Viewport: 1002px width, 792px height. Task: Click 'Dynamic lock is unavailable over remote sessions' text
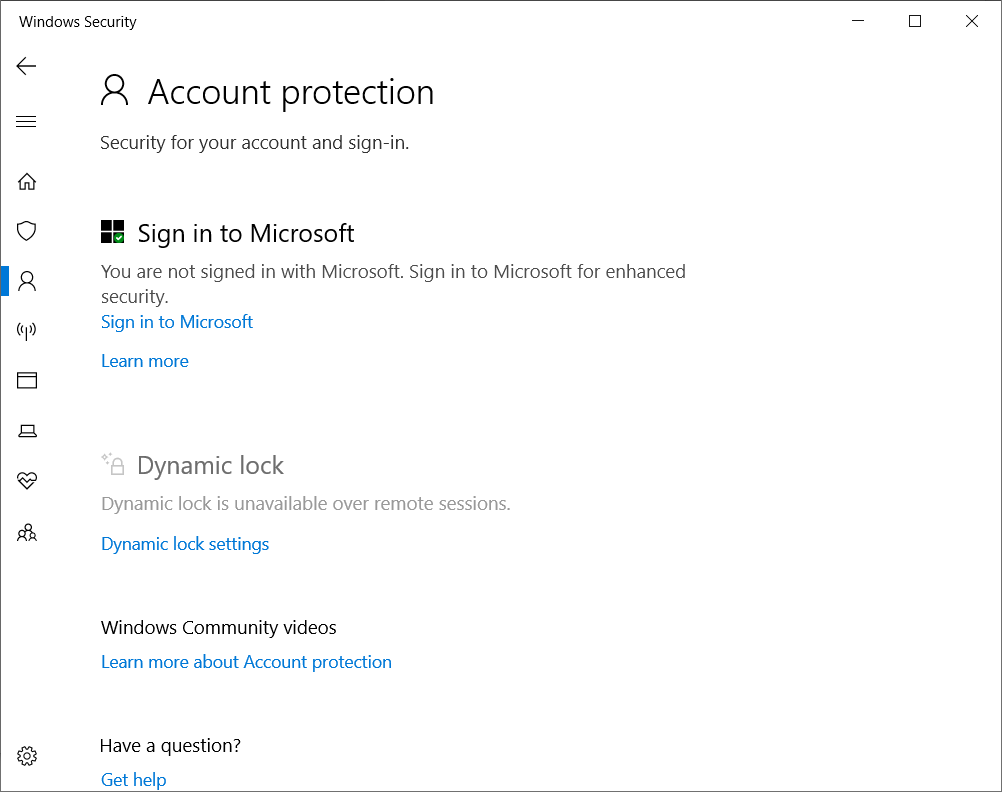[305, 504]
